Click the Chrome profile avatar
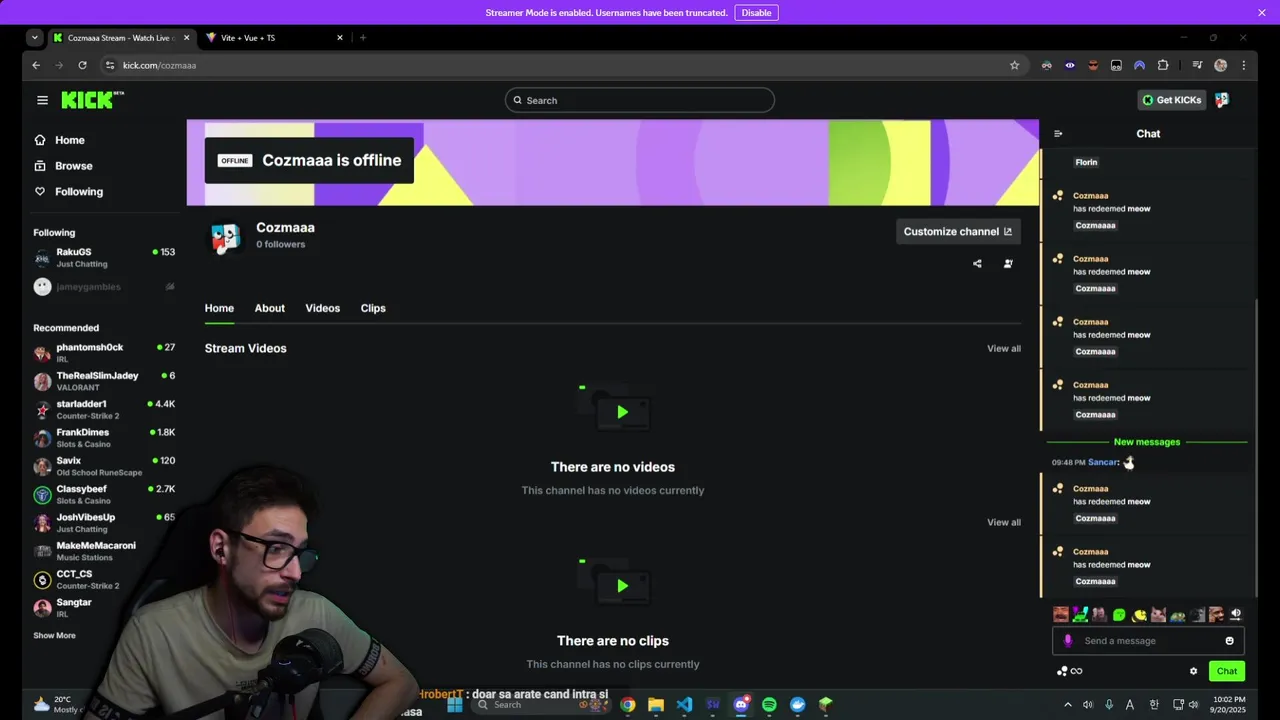 (x=1220, y=65)
